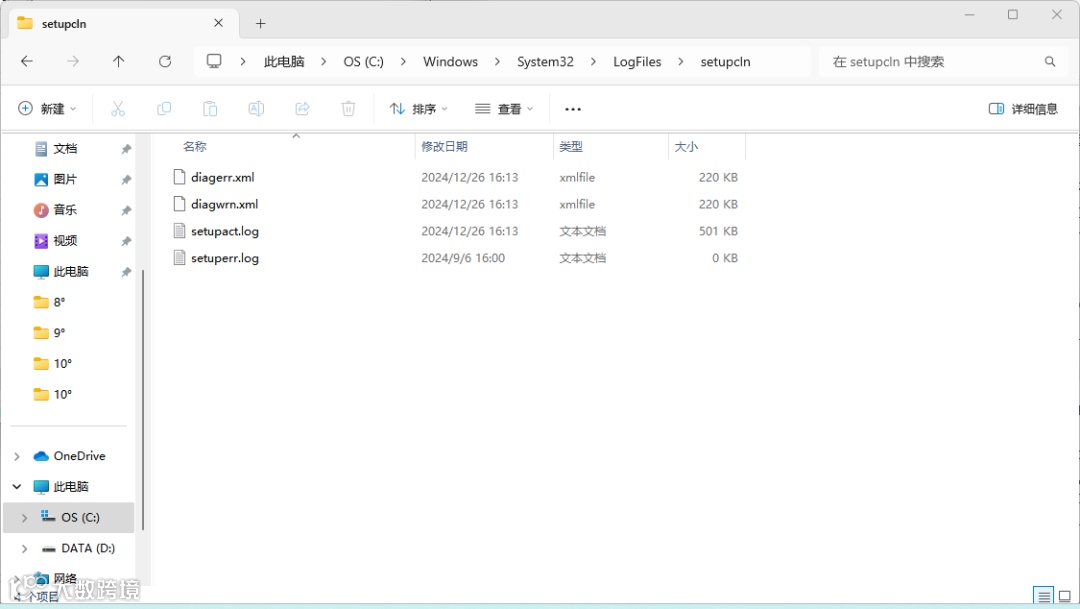Image resolution: width=1080 pixels, height=609 pixels.
Task: Click the 2024/9/6 16:00 date cell
Action: click(x=463, y=258)
